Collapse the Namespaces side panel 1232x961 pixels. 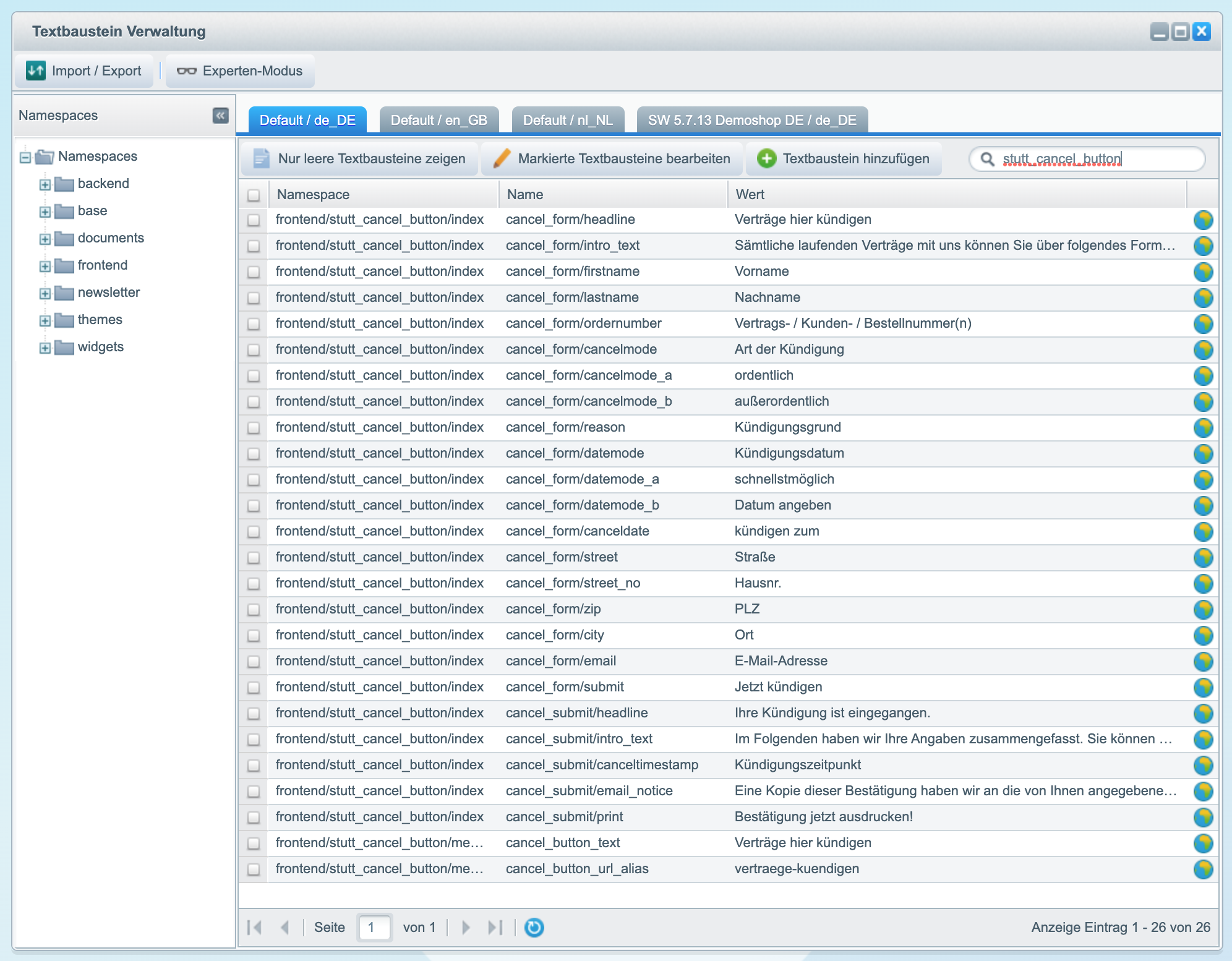[x=221, y=116]
